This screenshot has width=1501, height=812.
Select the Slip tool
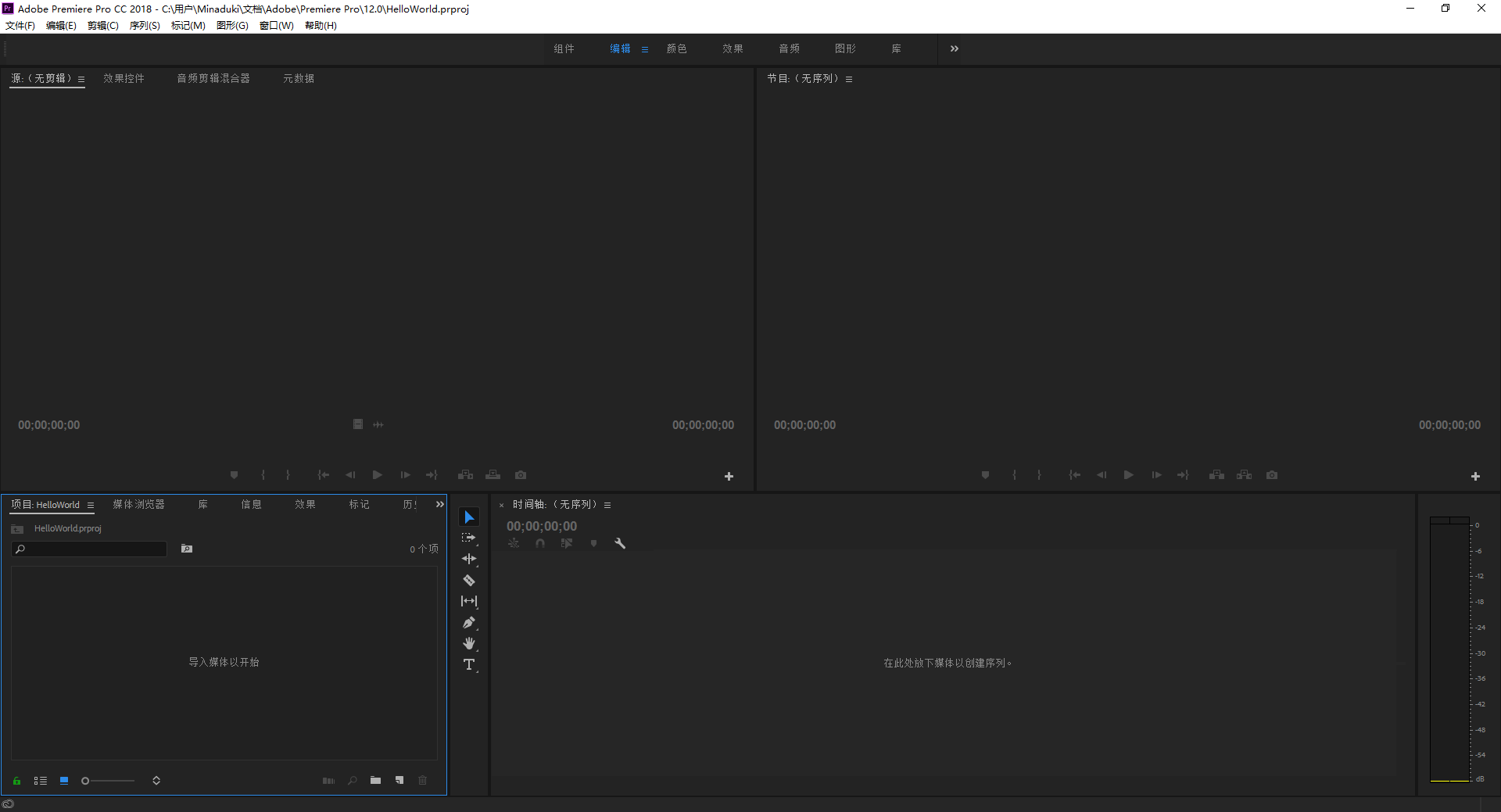pos(469,602)
